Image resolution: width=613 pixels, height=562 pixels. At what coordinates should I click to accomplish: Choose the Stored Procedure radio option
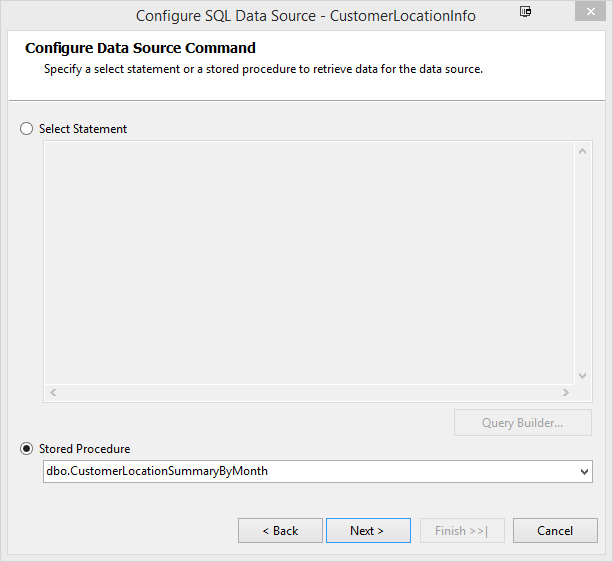[x=27, y=449]
